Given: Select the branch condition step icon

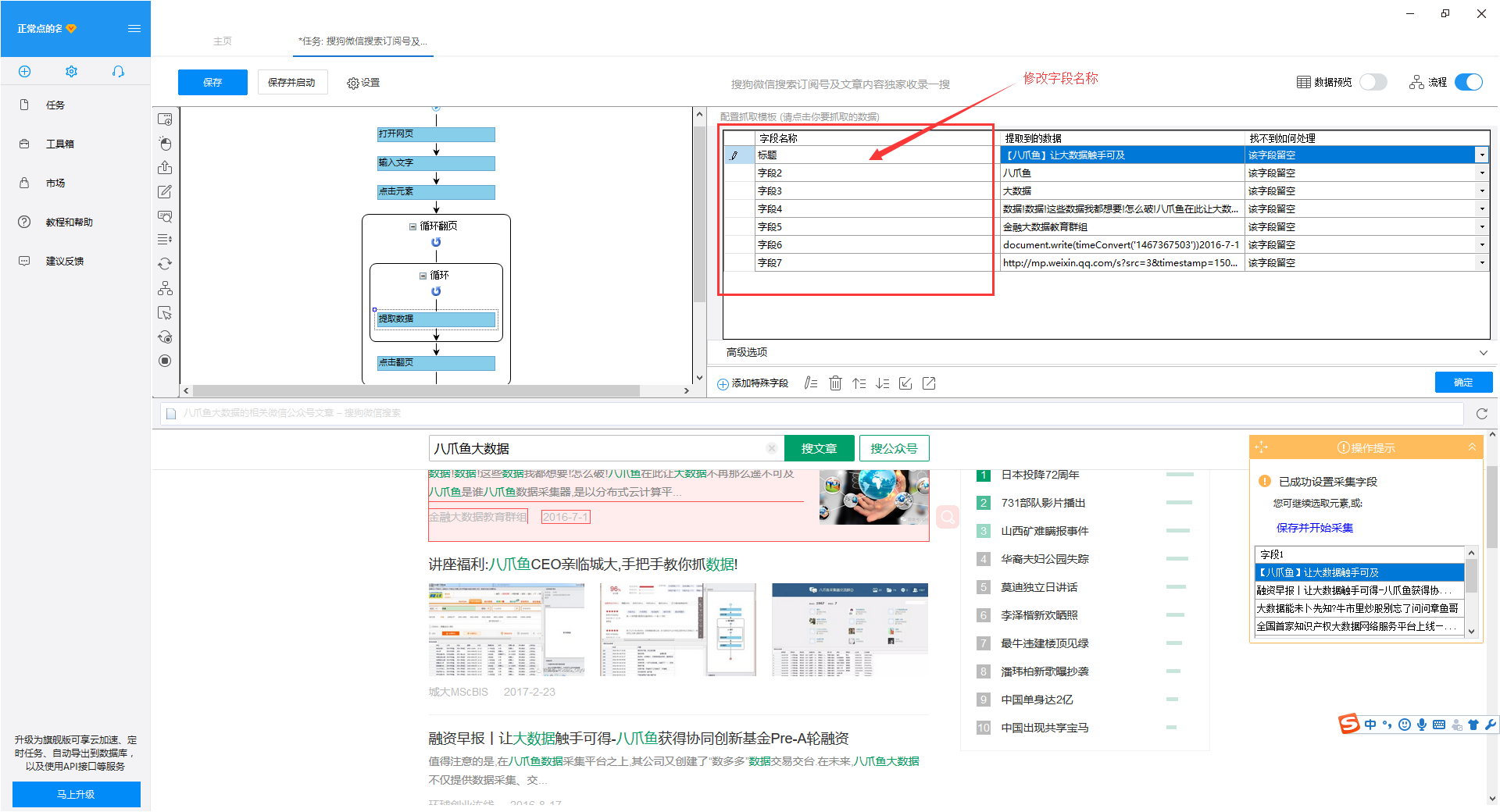Looking at the screenshot, I should click(165, 289).
